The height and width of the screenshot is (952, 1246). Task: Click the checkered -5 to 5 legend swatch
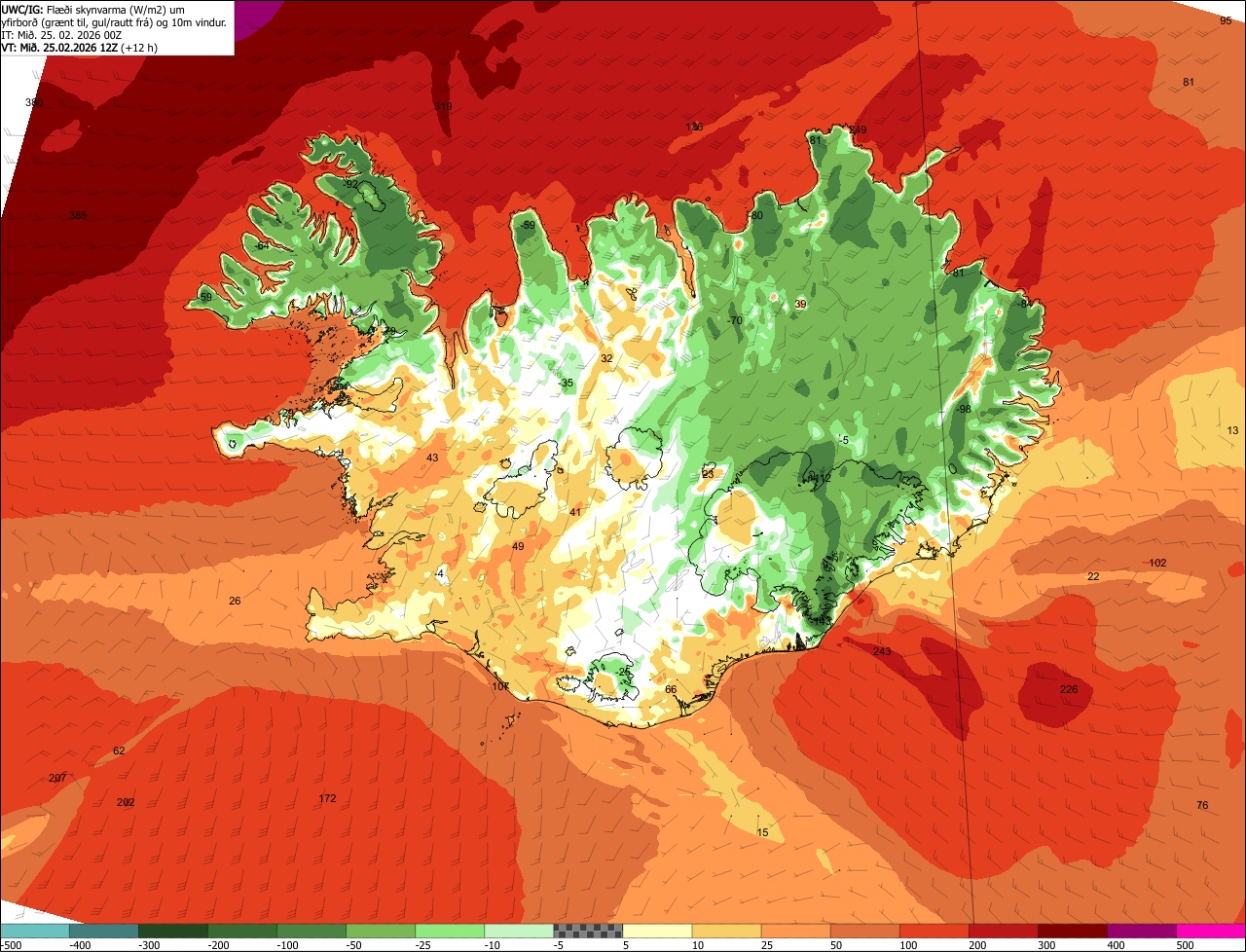[588, 931]
